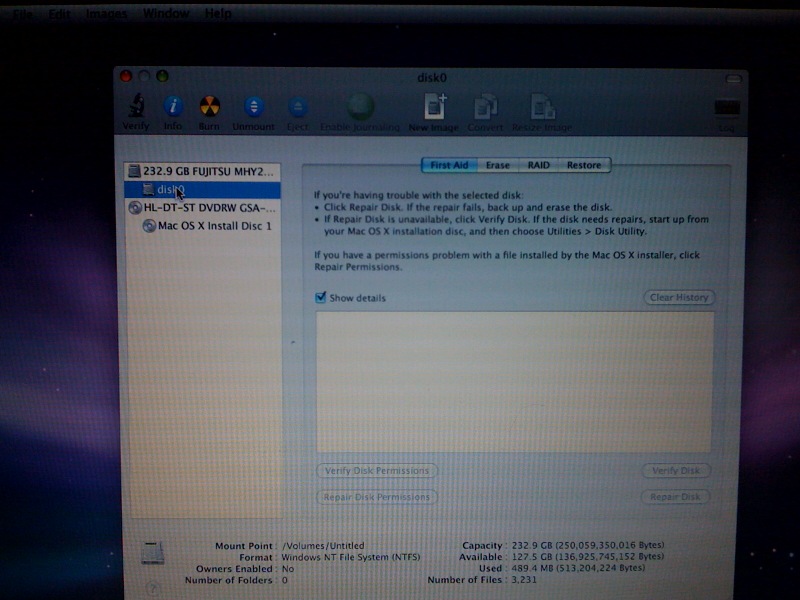Viewport: 800px width, 600px height.
Task: Switch to the Restore tab
Action: click(584, 165)
